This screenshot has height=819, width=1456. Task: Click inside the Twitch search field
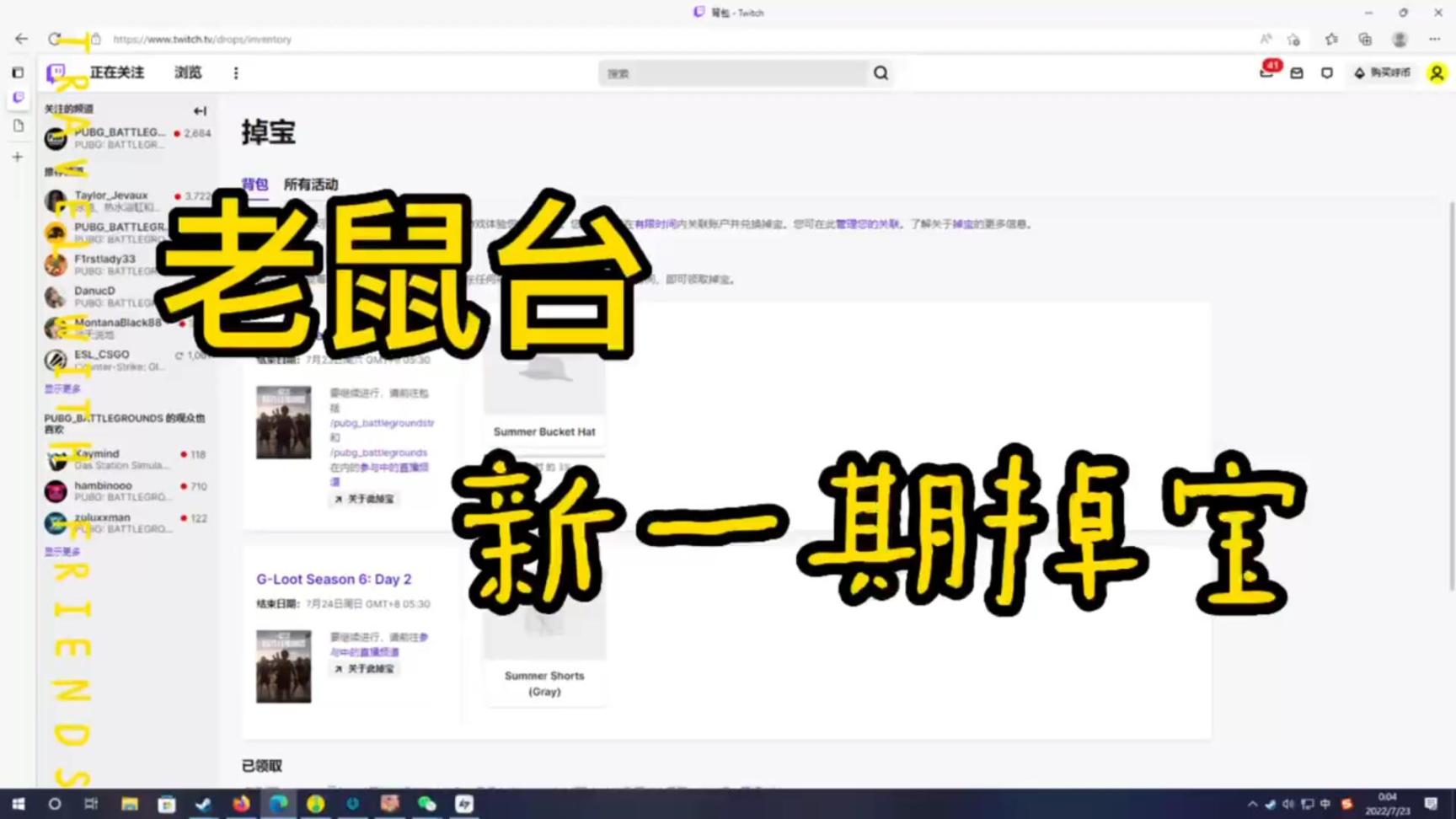731,73
